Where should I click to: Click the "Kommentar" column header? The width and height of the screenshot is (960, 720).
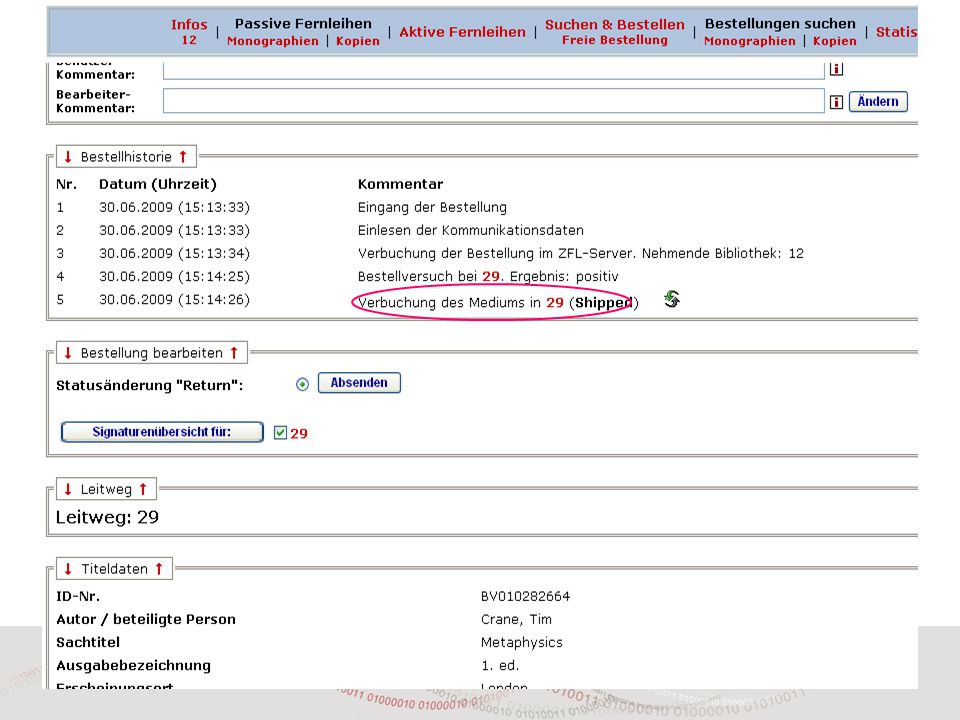pyautogui.click(x=400, y=184)
